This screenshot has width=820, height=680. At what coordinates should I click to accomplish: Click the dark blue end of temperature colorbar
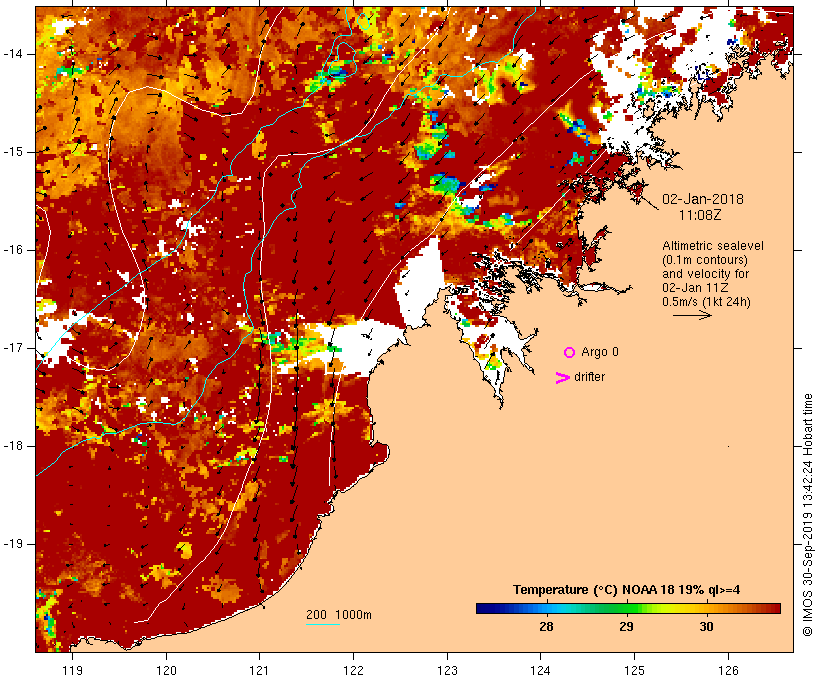point(484,608)
